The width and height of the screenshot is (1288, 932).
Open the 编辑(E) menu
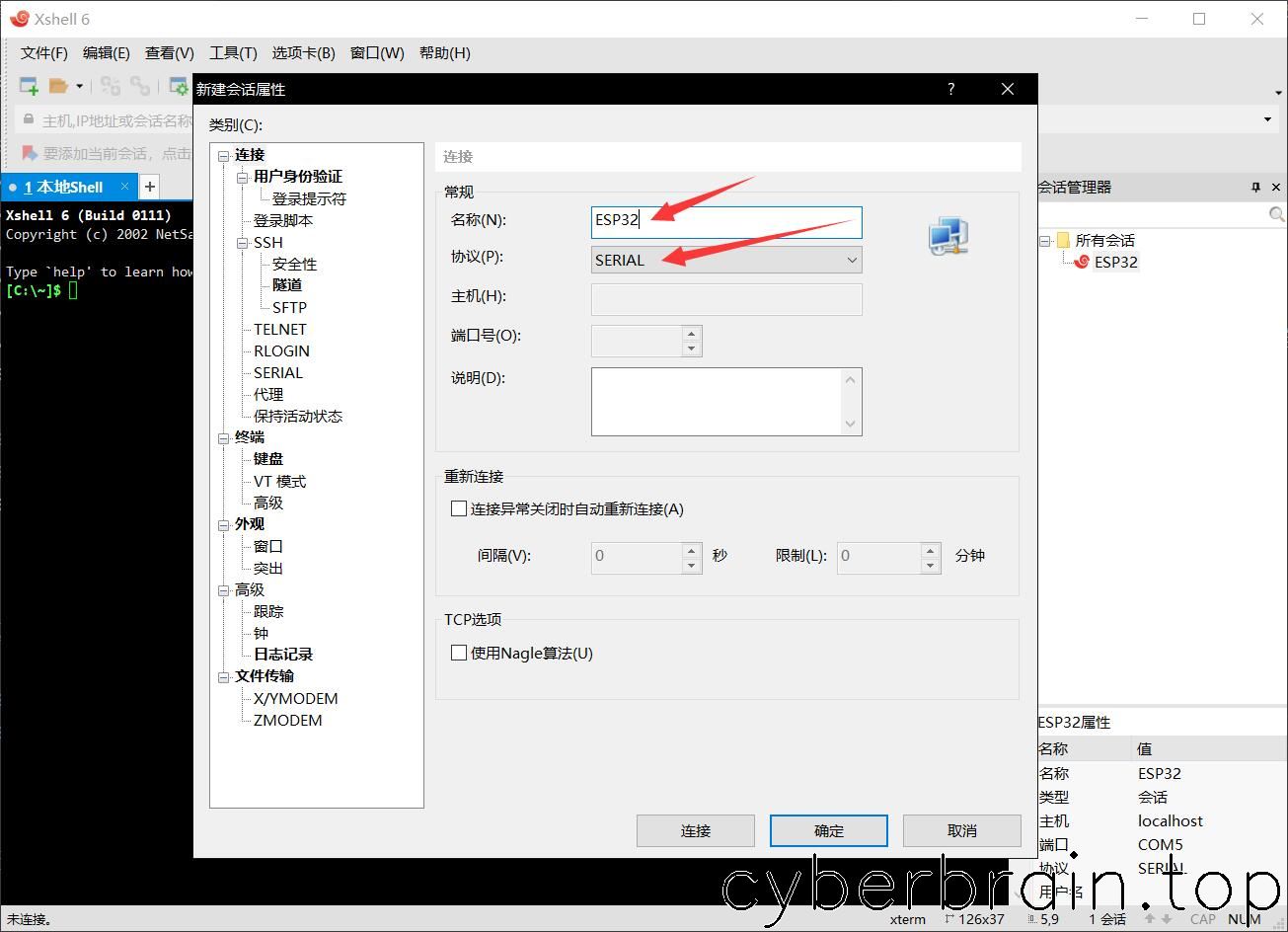107,53
